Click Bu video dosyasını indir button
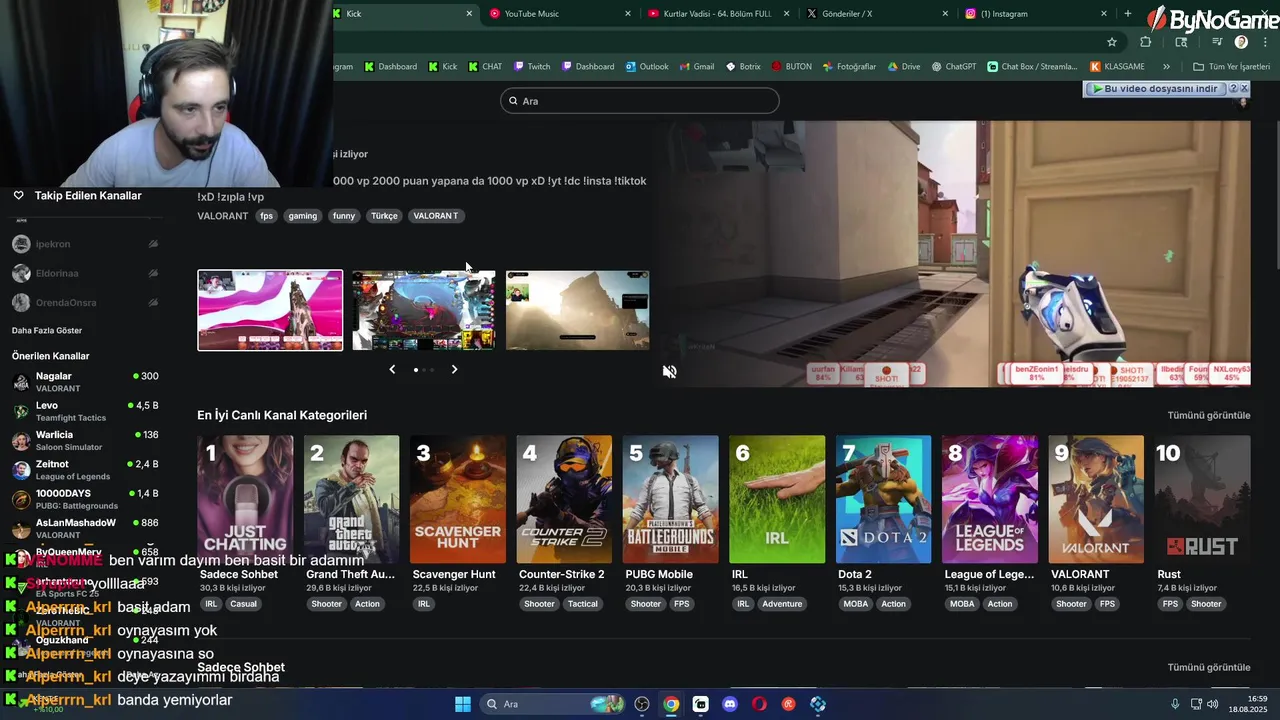 [x=1157, y=89]
